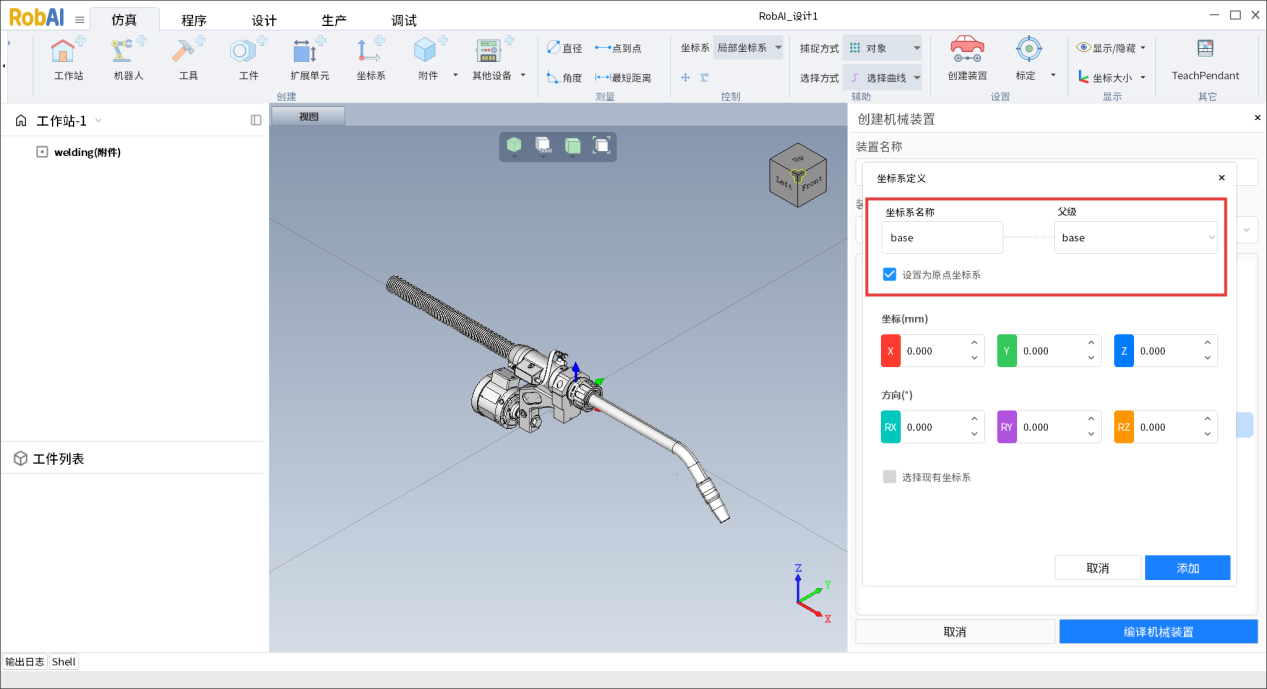Measure 角度 angle

click(x=564, y=78)
